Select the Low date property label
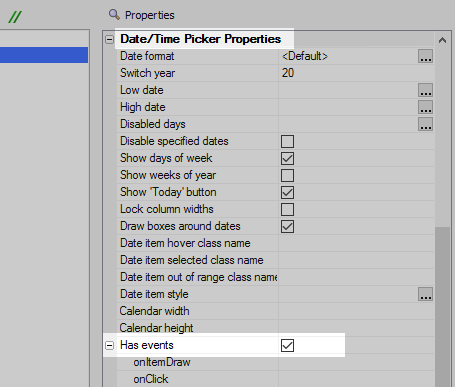 (142, 90)
